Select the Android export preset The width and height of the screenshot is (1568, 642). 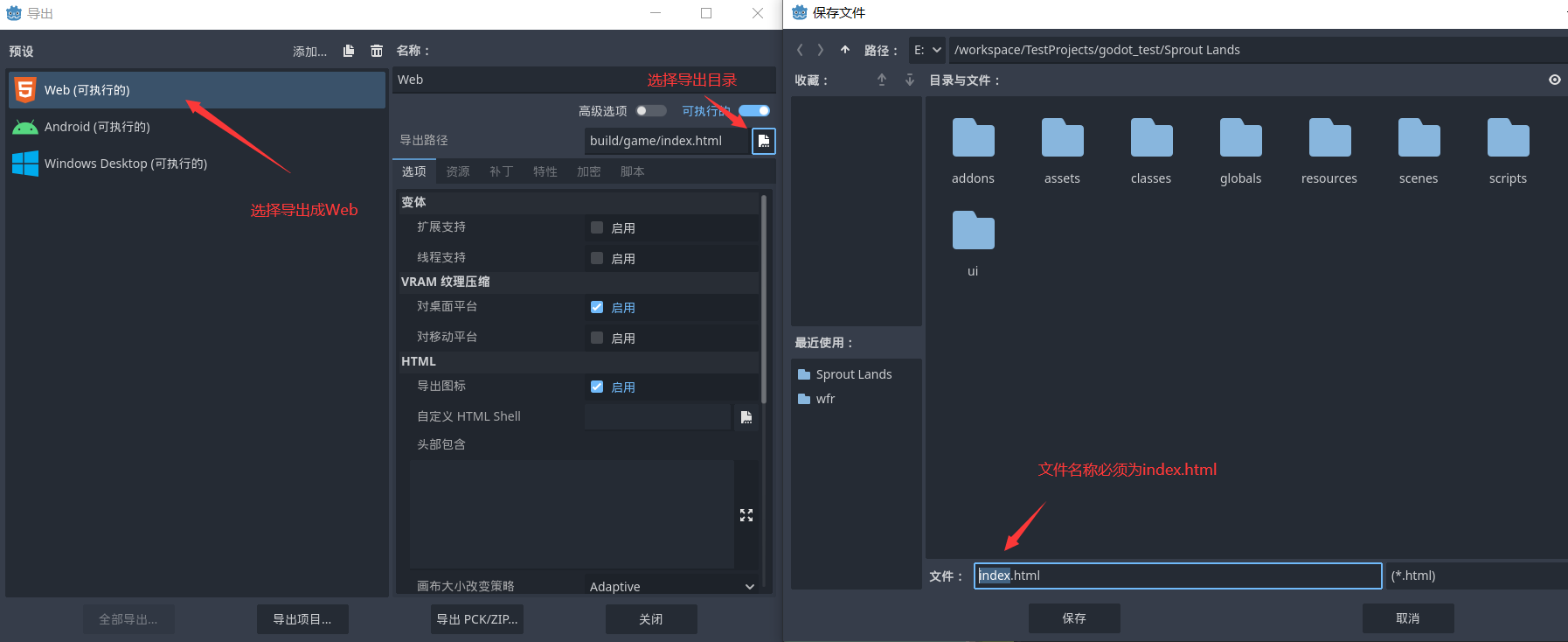(x=97, y=127)
